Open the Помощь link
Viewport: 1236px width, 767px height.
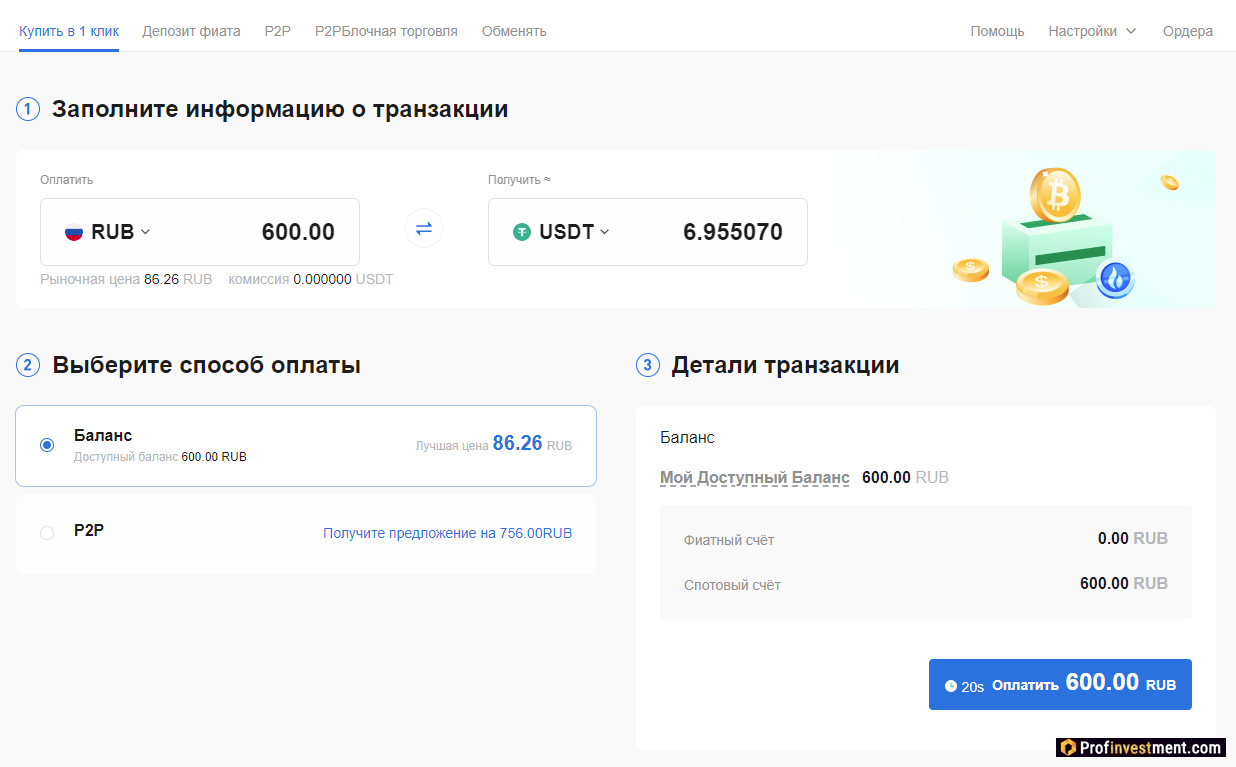click(997, 31)
